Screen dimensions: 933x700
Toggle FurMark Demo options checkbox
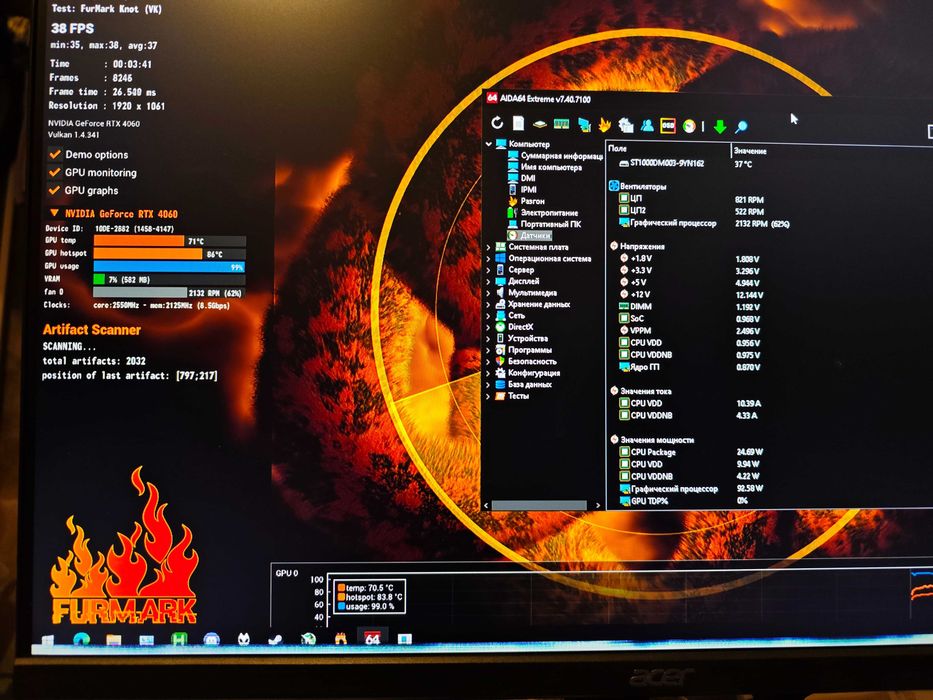tap(55, 154)
